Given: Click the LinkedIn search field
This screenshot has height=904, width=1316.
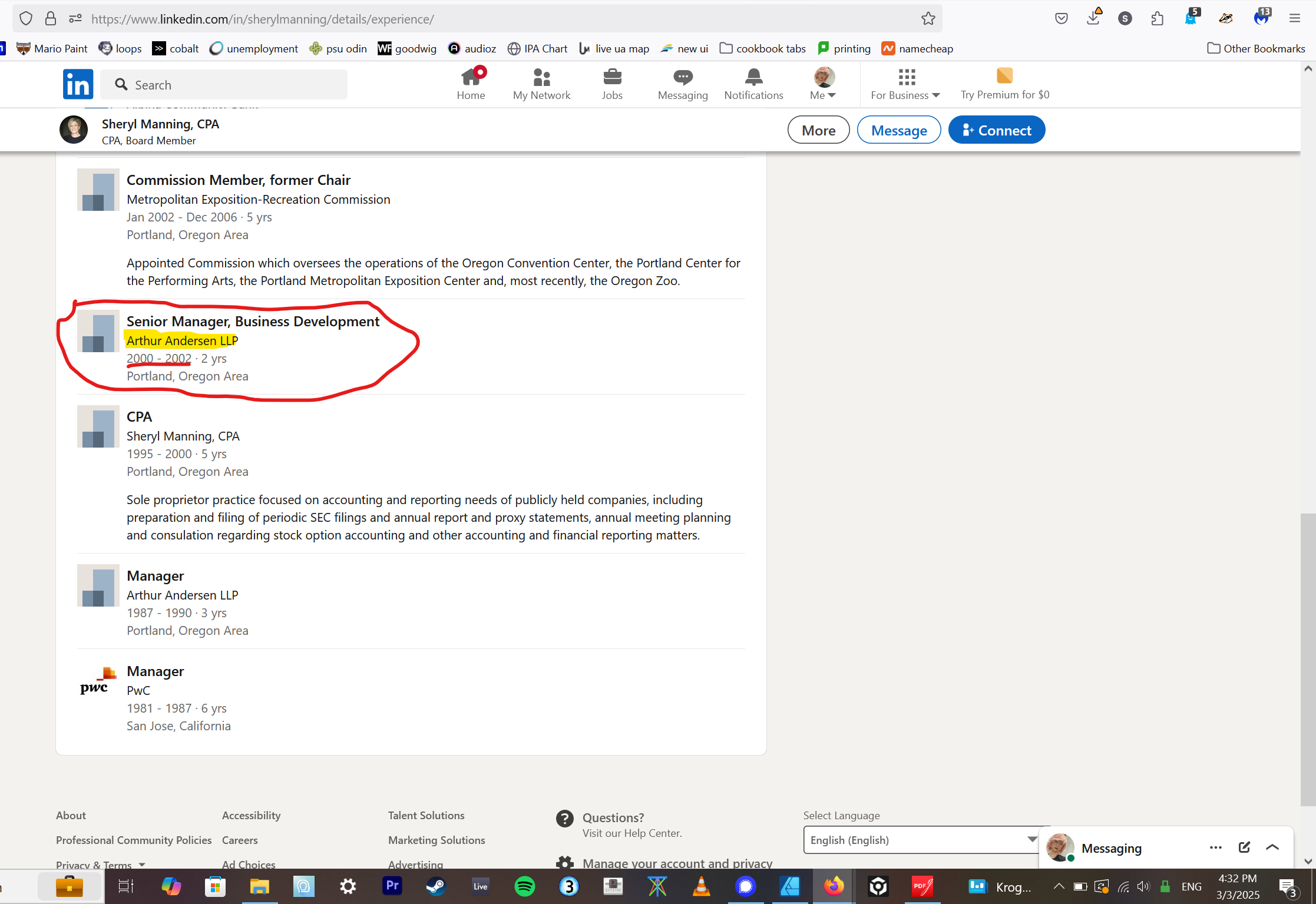Looking at the screenshot, I should [x=224, y=85].
